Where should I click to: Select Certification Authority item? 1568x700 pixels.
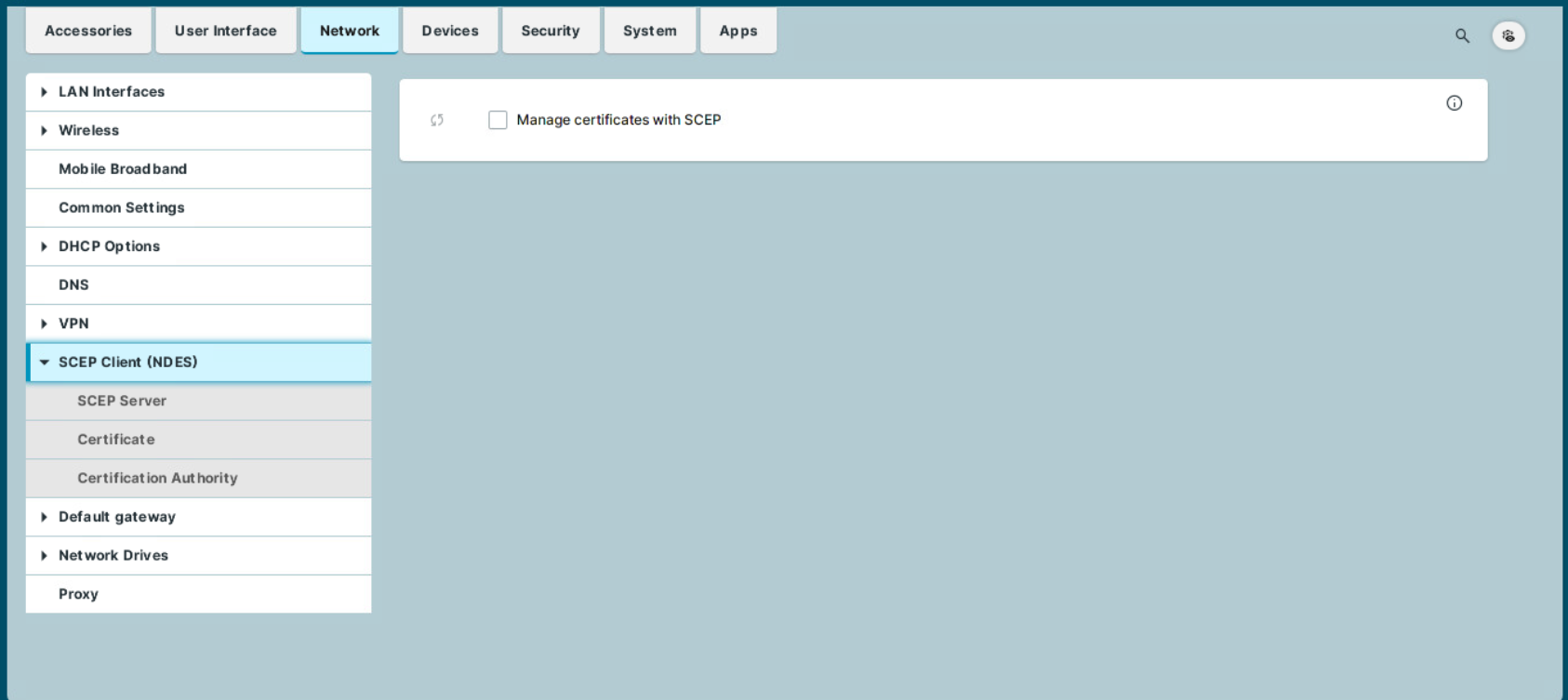point(157,478)
